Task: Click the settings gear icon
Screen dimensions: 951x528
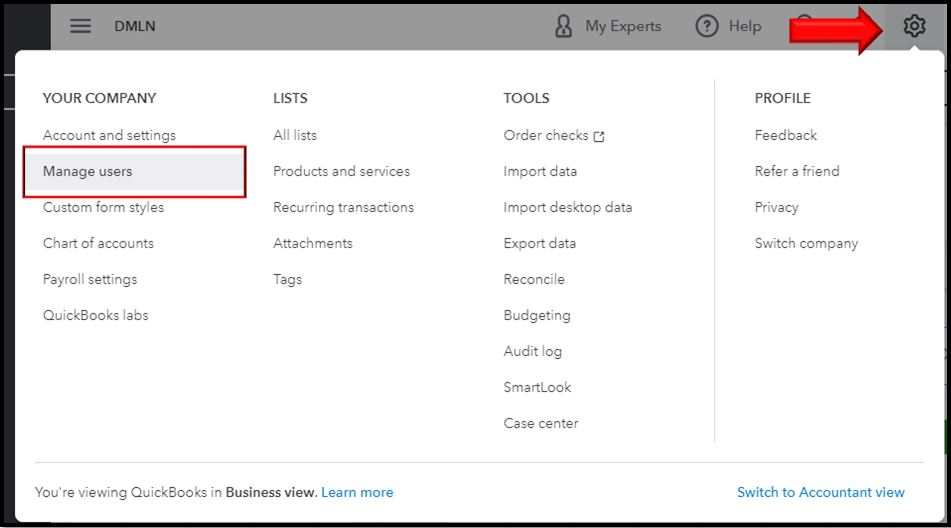Action: click(914, 26)
